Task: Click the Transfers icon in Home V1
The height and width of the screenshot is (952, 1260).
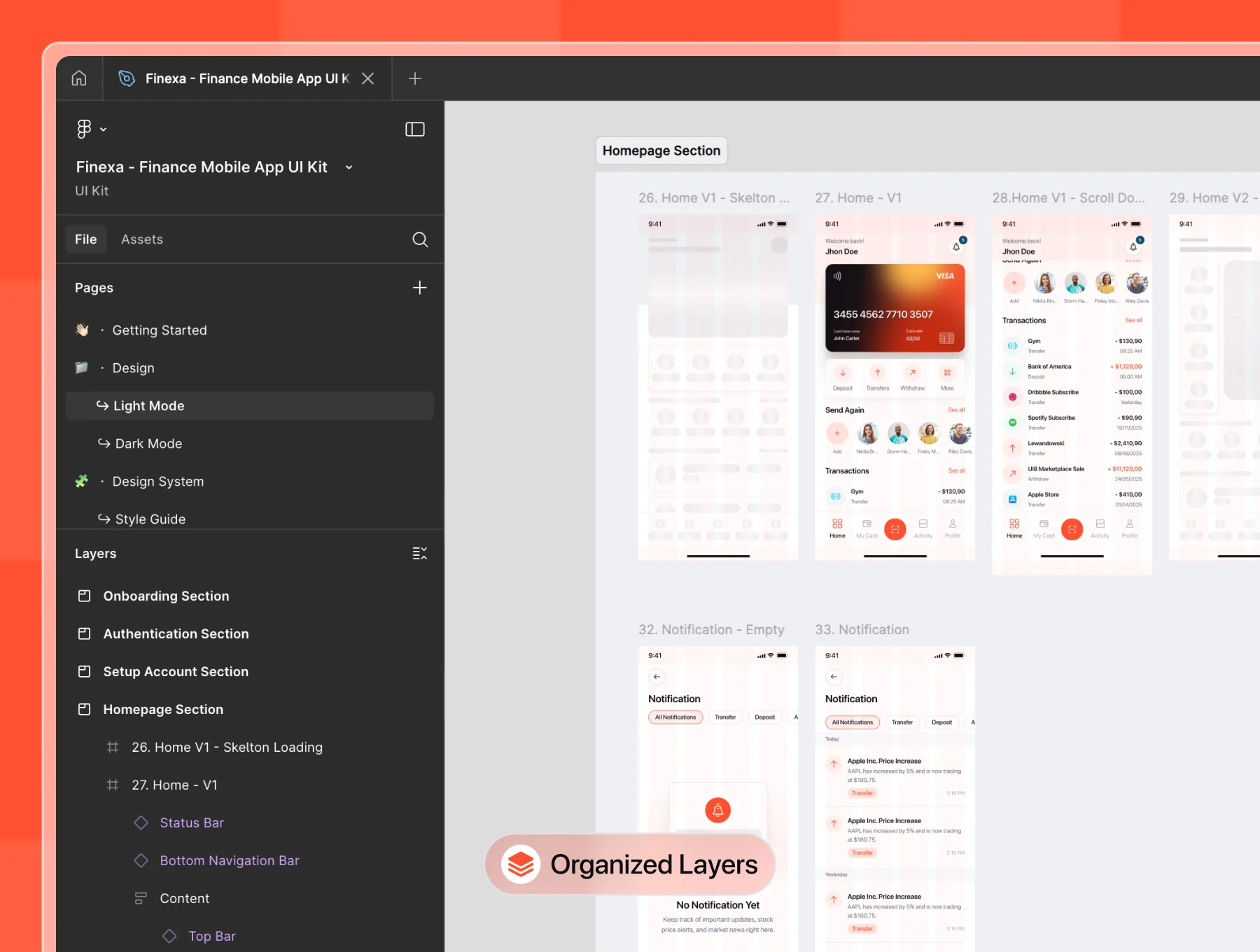Action: (x=878, y=373)
